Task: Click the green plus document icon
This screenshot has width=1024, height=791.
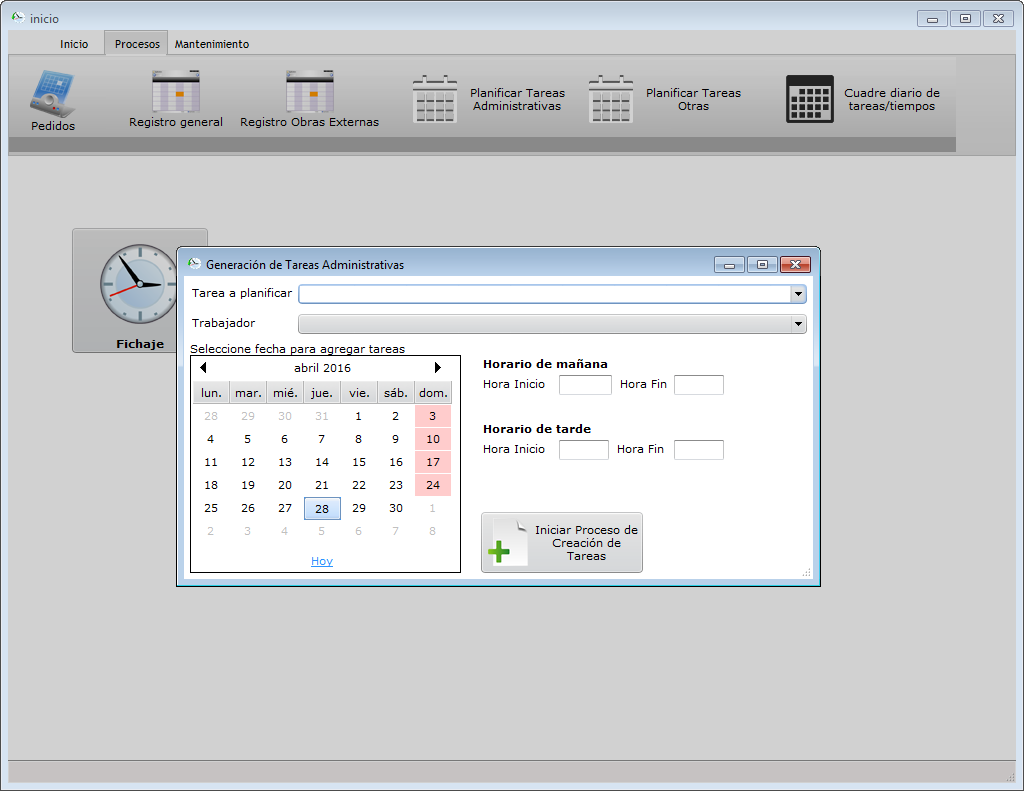Action: [507, 543]
